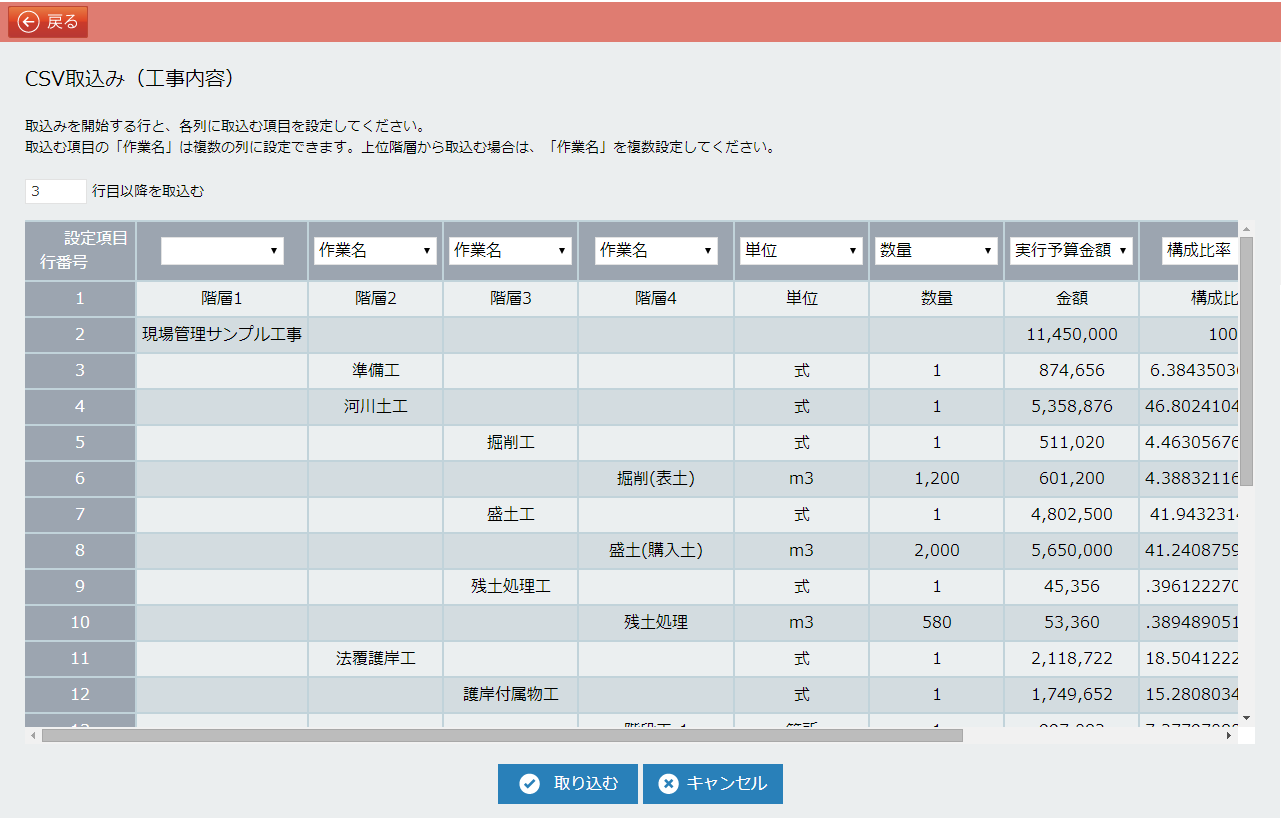Click cell 準備工 in row 3

click(x=375, y=370)
